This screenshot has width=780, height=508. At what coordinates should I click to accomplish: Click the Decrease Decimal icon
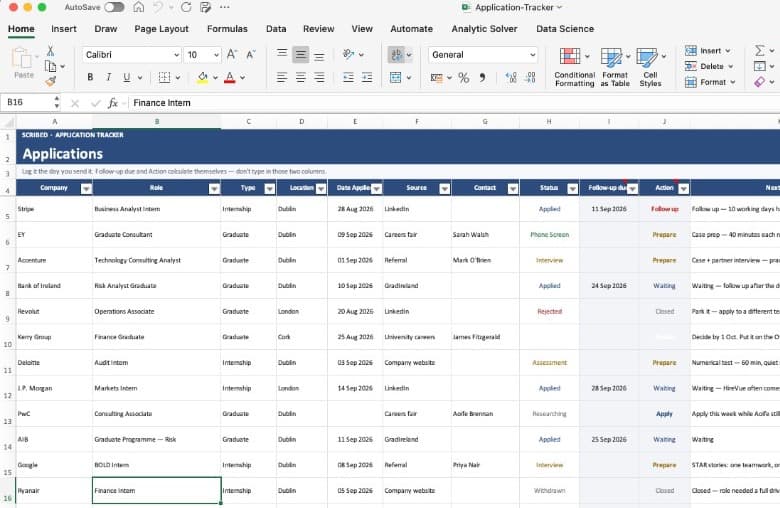tap(530, 78)
